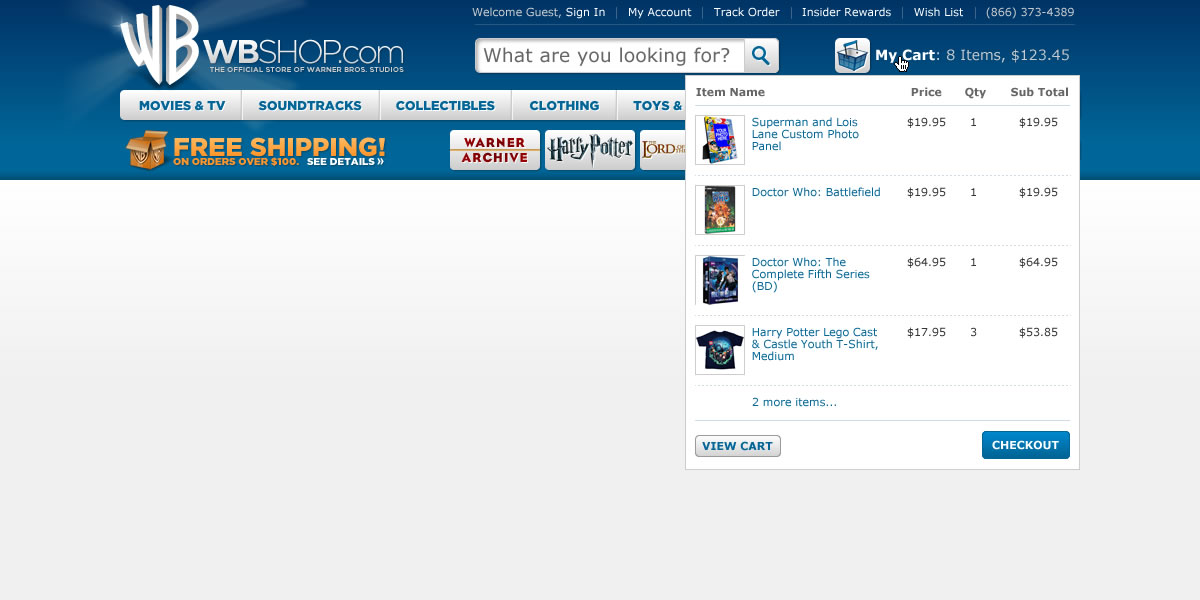Click the Warner Archive logo badge

click(x=494, y=149)
